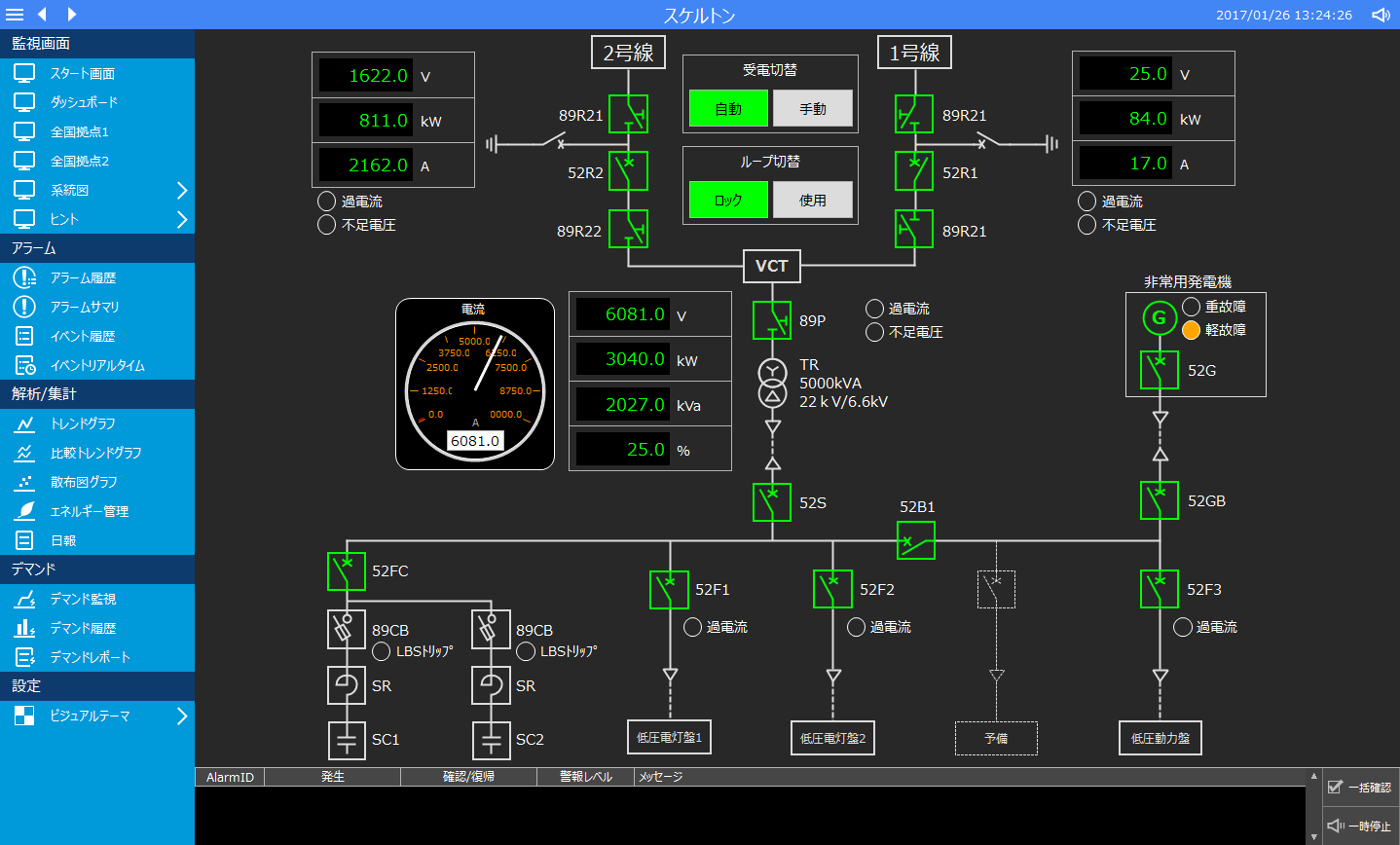1400x845 pixels.
Task: Select 手動 in 受電切替 panel
Action: [813, 109]
